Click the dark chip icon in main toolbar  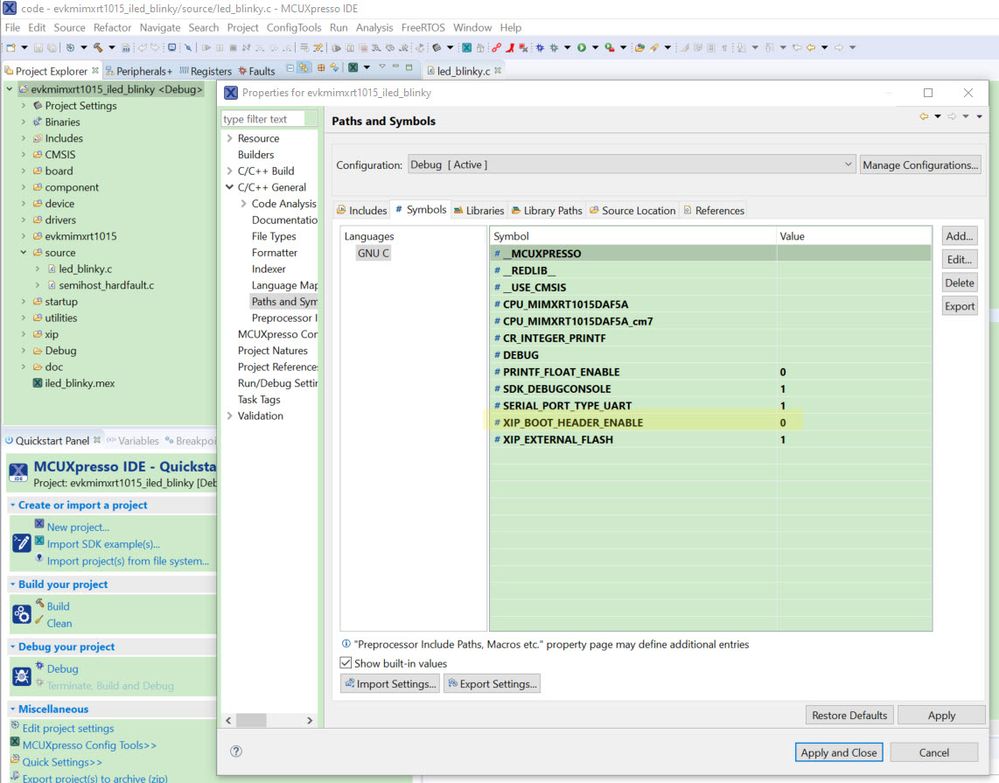point(436,47)
